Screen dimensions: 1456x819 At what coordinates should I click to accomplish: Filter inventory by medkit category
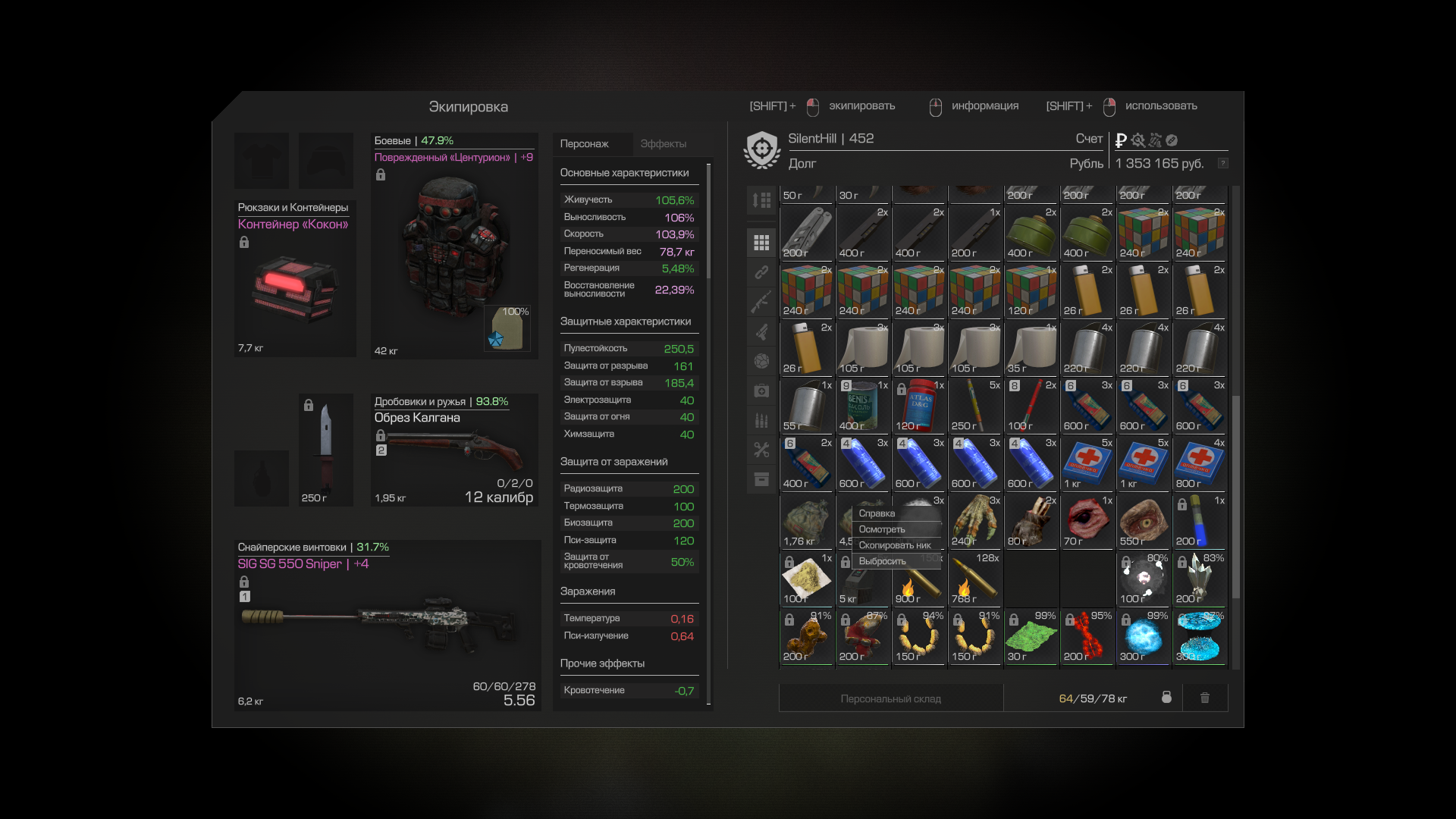pos(761,391)
